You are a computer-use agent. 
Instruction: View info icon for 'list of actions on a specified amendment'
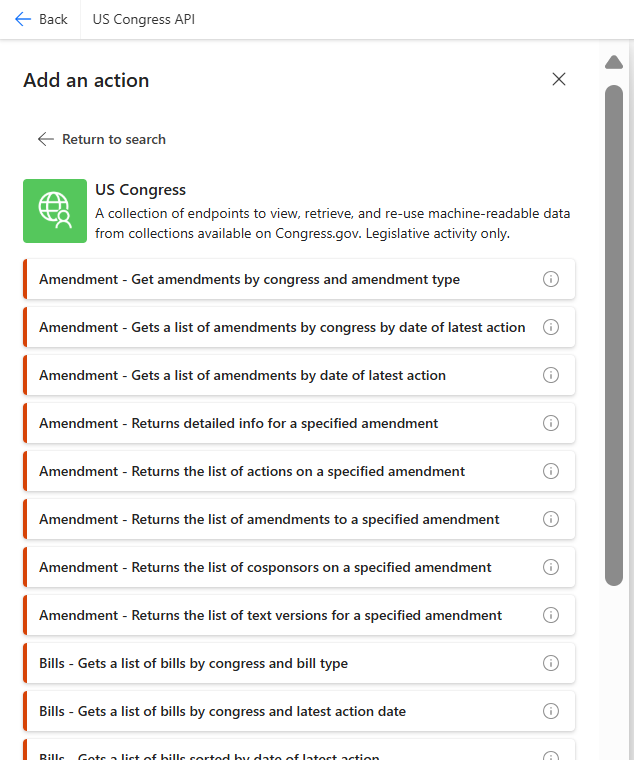click(550, 471)
